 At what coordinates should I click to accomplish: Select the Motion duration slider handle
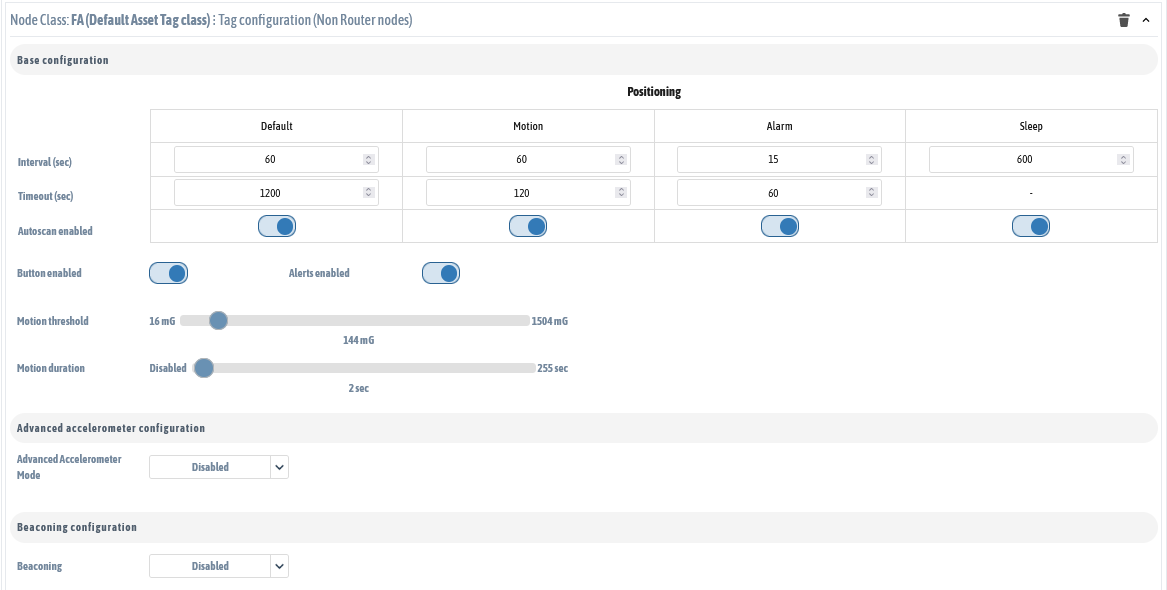coord(203,368)
